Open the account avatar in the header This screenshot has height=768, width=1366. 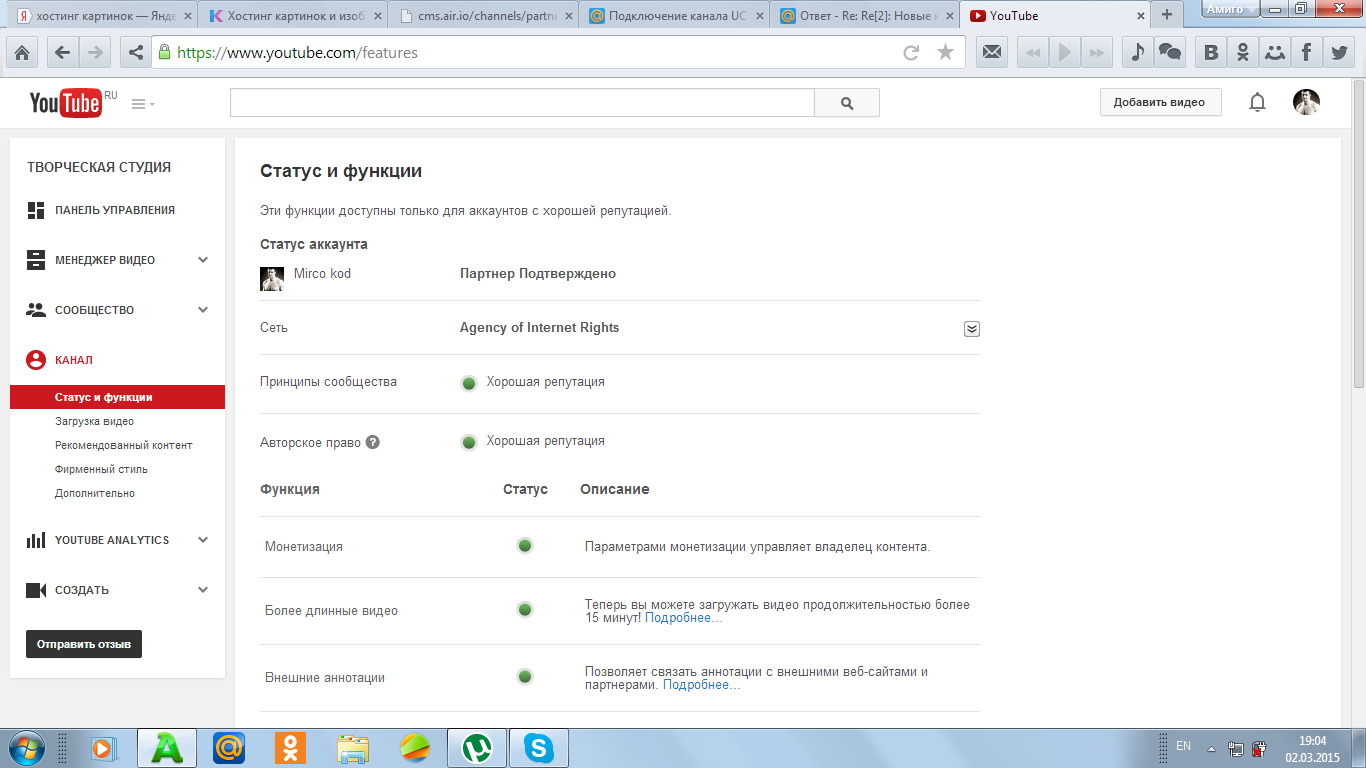pyautogui.click(x=1306, y=102)
